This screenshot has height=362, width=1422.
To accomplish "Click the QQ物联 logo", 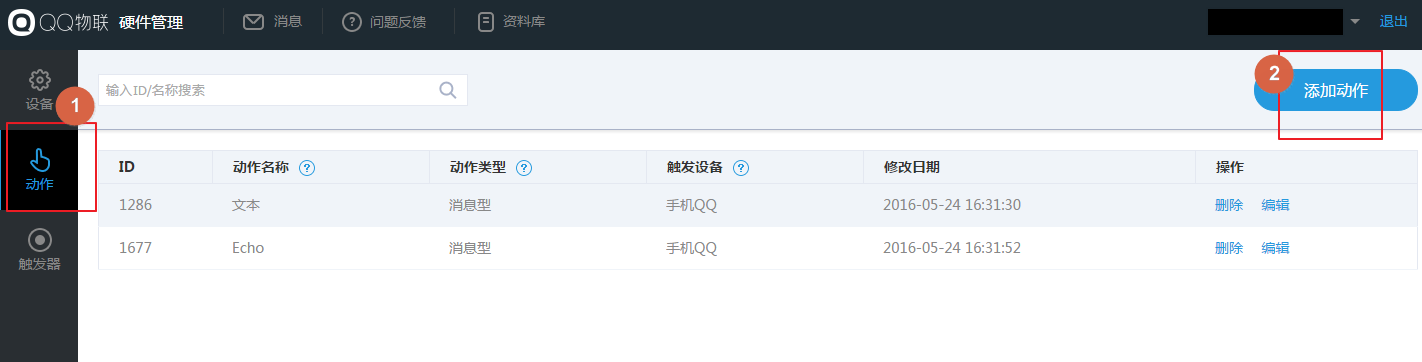I will (x=59, y=22).
